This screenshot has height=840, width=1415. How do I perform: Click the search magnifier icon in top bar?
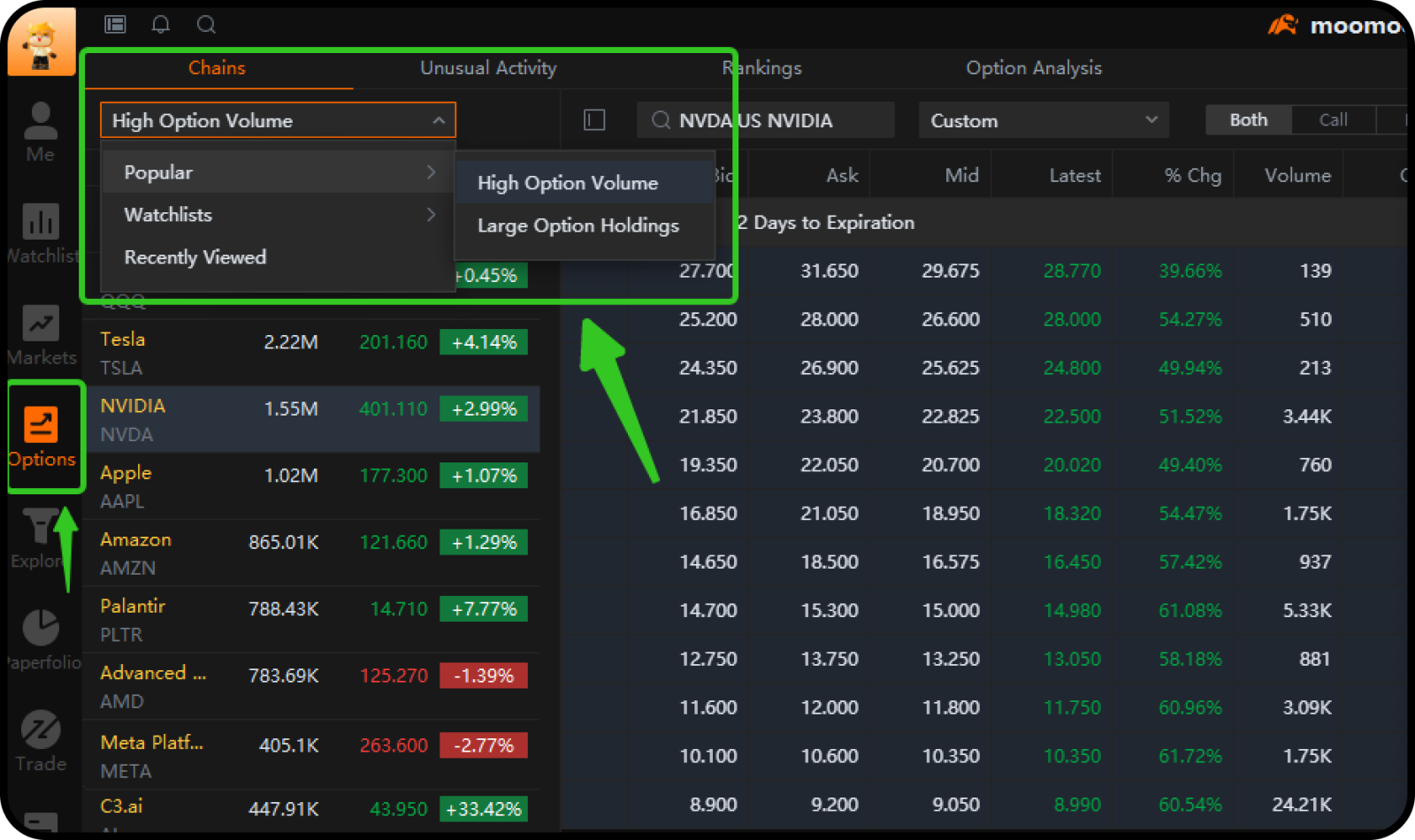tap(206, 25)
